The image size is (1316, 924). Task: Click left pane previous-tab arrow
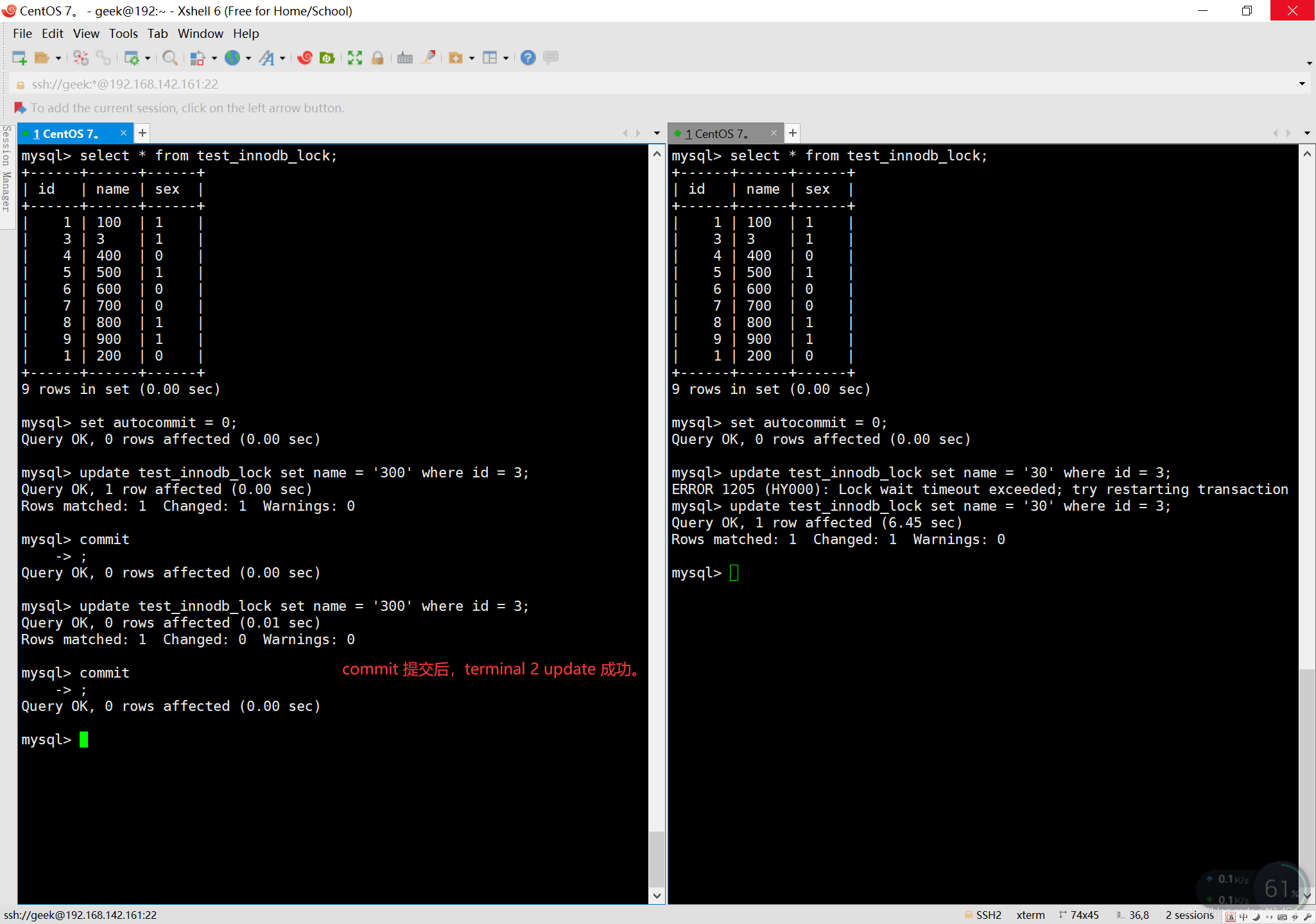tap(625, 133)
